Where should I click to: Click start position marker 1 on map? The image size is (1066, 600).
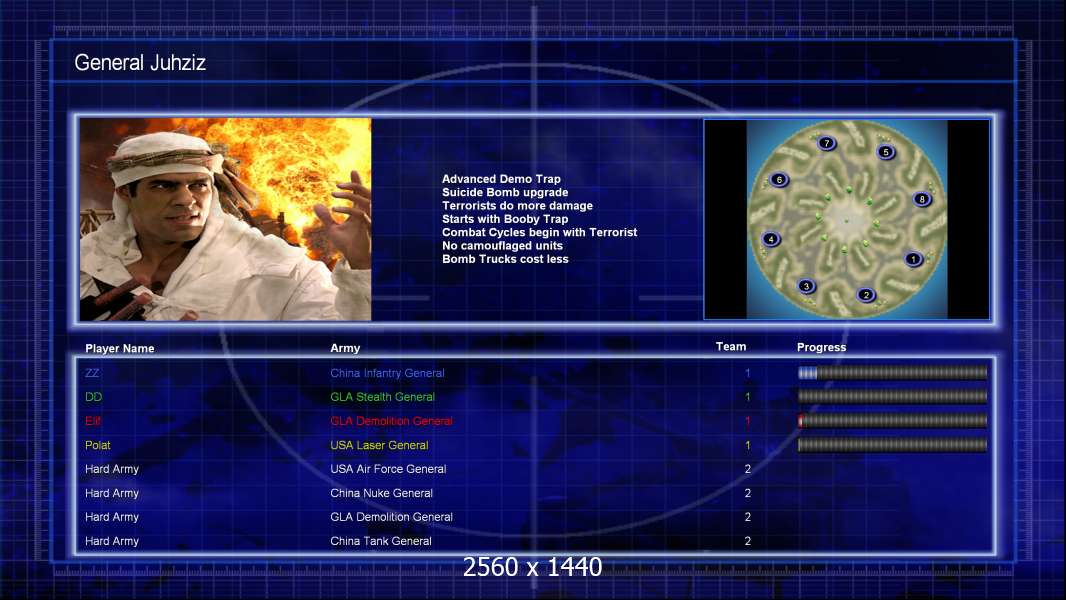pyautogui.click(x=913, y=259)
